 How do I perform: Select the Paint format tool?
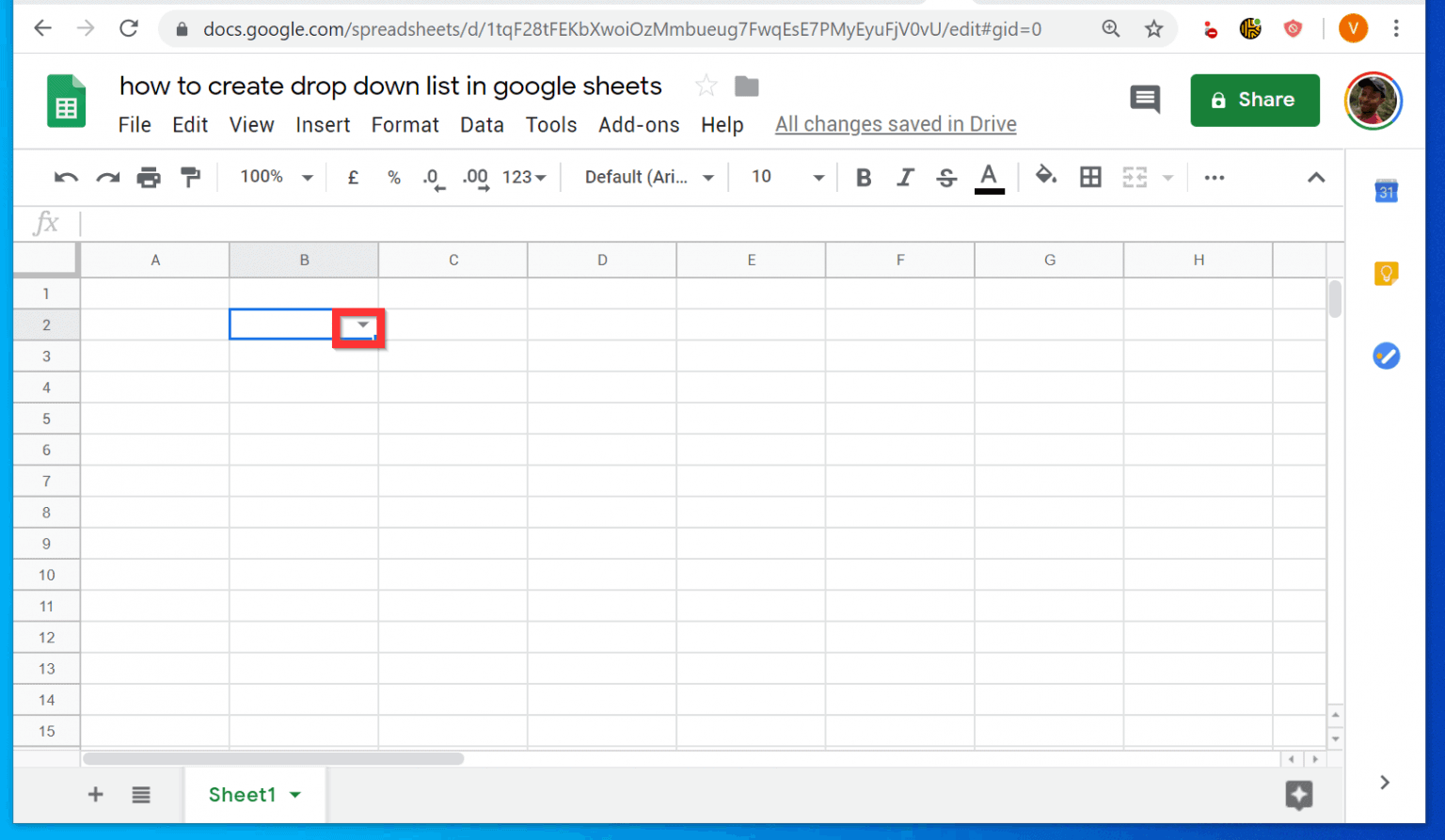[x=191, y=177]
